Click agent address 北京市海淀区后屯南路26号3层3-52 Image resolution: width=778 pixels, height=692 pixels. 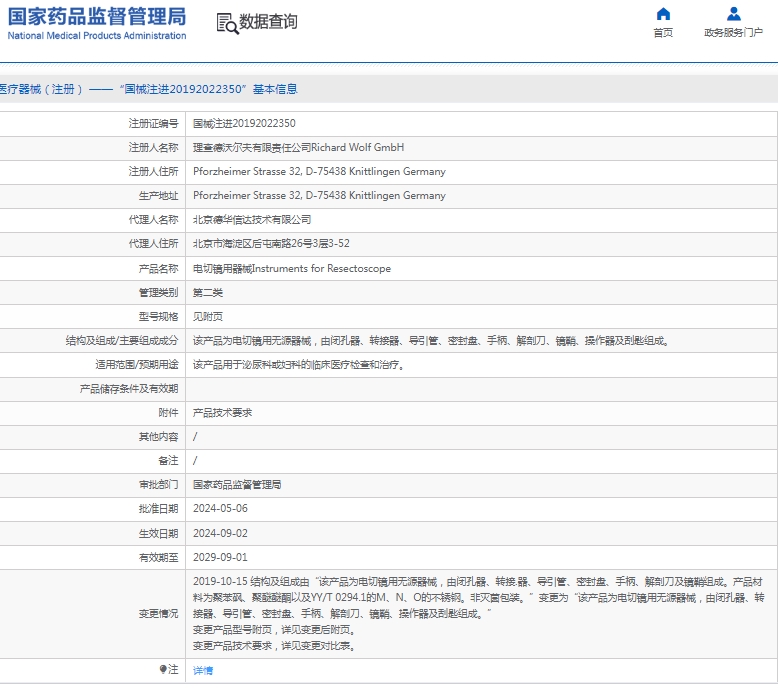point(271,244)
